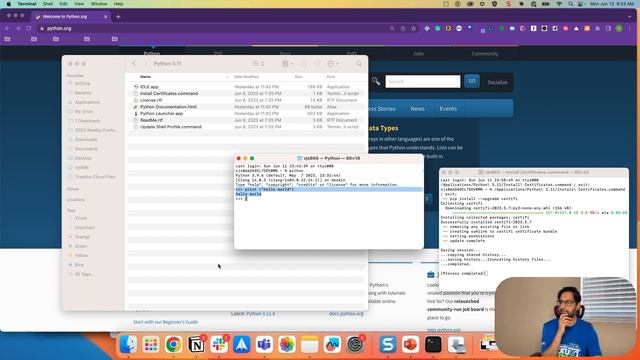Click the GO search button on python.org

point(471,81)
